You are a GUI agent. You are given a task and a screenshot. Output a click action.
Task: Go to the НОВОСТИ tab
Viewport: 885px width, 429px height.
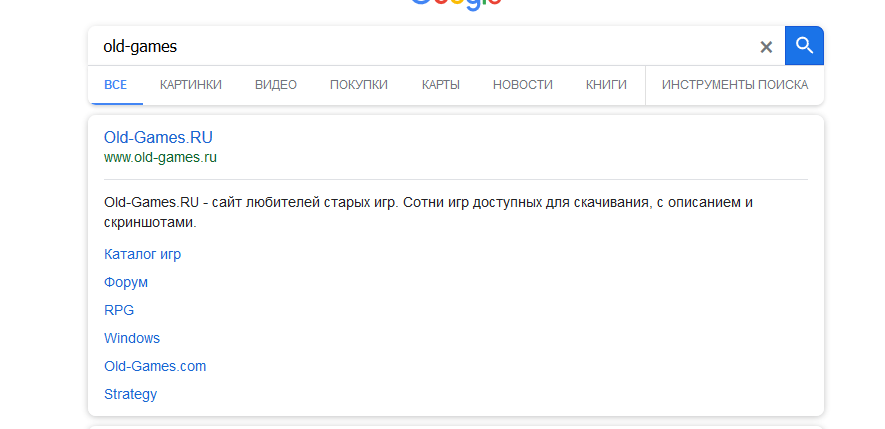click(x=523, y=85)
